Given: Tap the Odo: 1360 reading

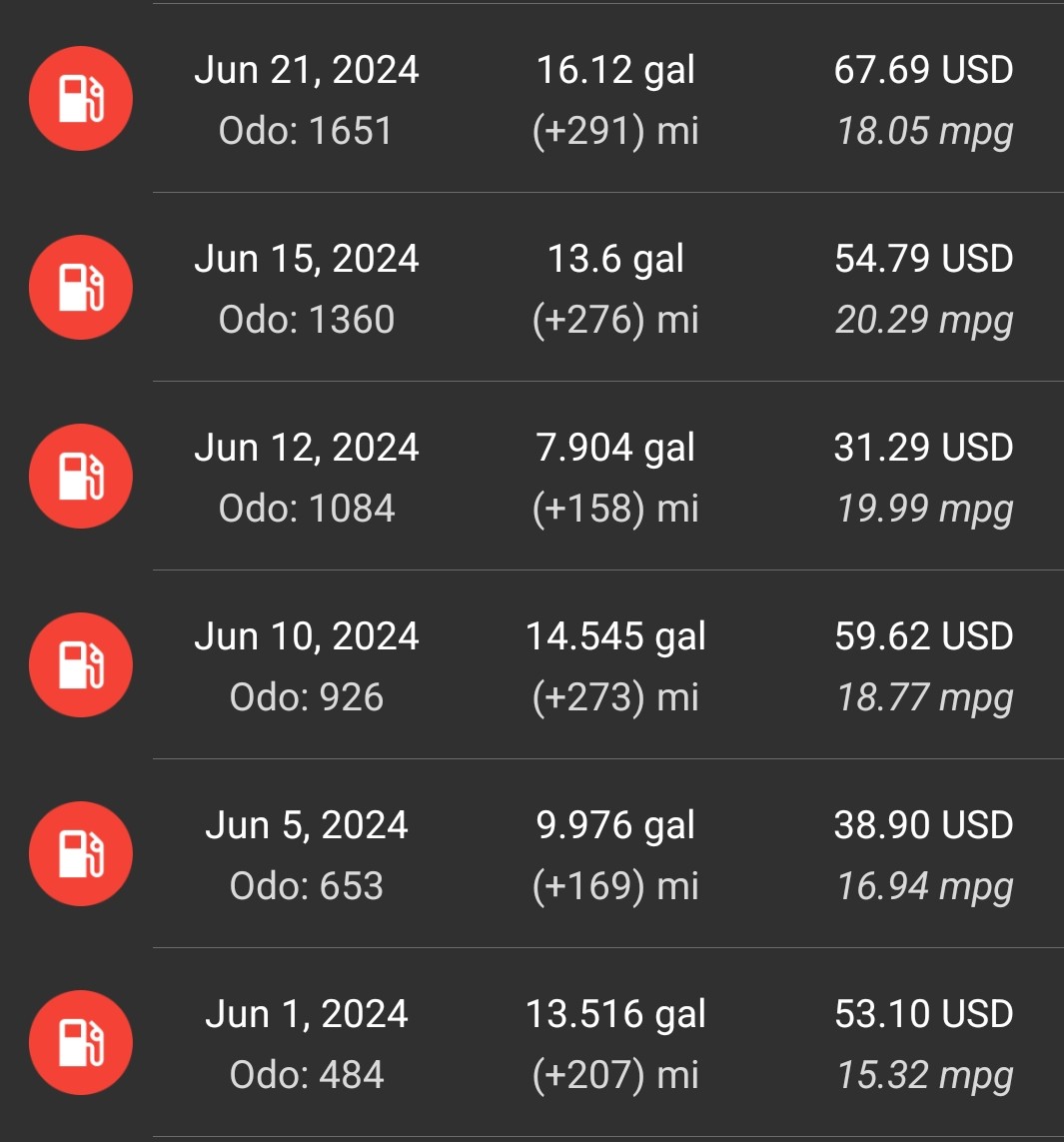Looking at the screenshot, I should 307,320.
